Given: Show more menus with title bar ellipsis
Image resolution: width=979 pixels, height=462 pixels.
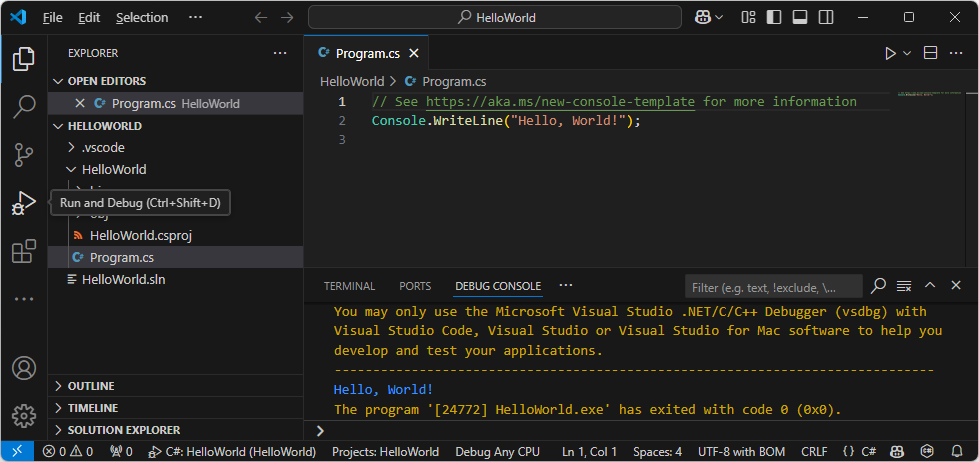Looking at the screenshot, I should pos(195,17).
